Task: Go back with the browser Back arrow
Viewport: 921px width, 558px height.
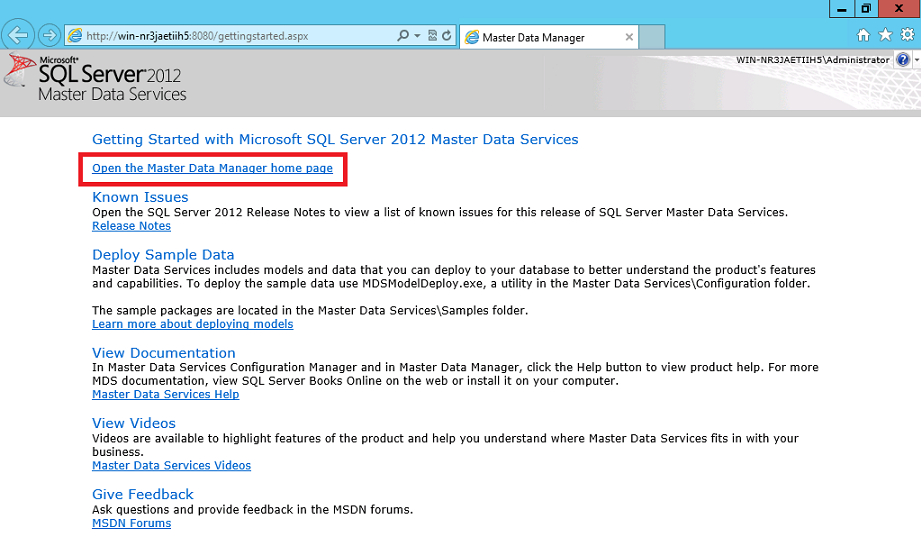Action: (18, 35)
